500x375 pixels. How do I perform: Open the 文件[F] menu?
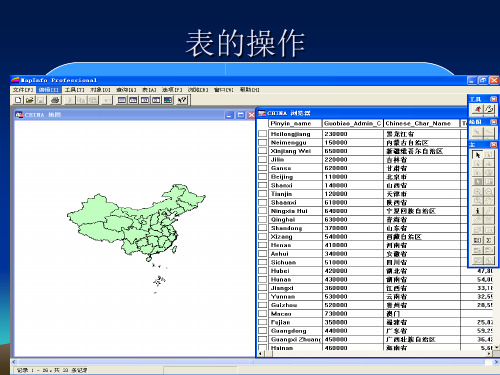pos(23,90)
